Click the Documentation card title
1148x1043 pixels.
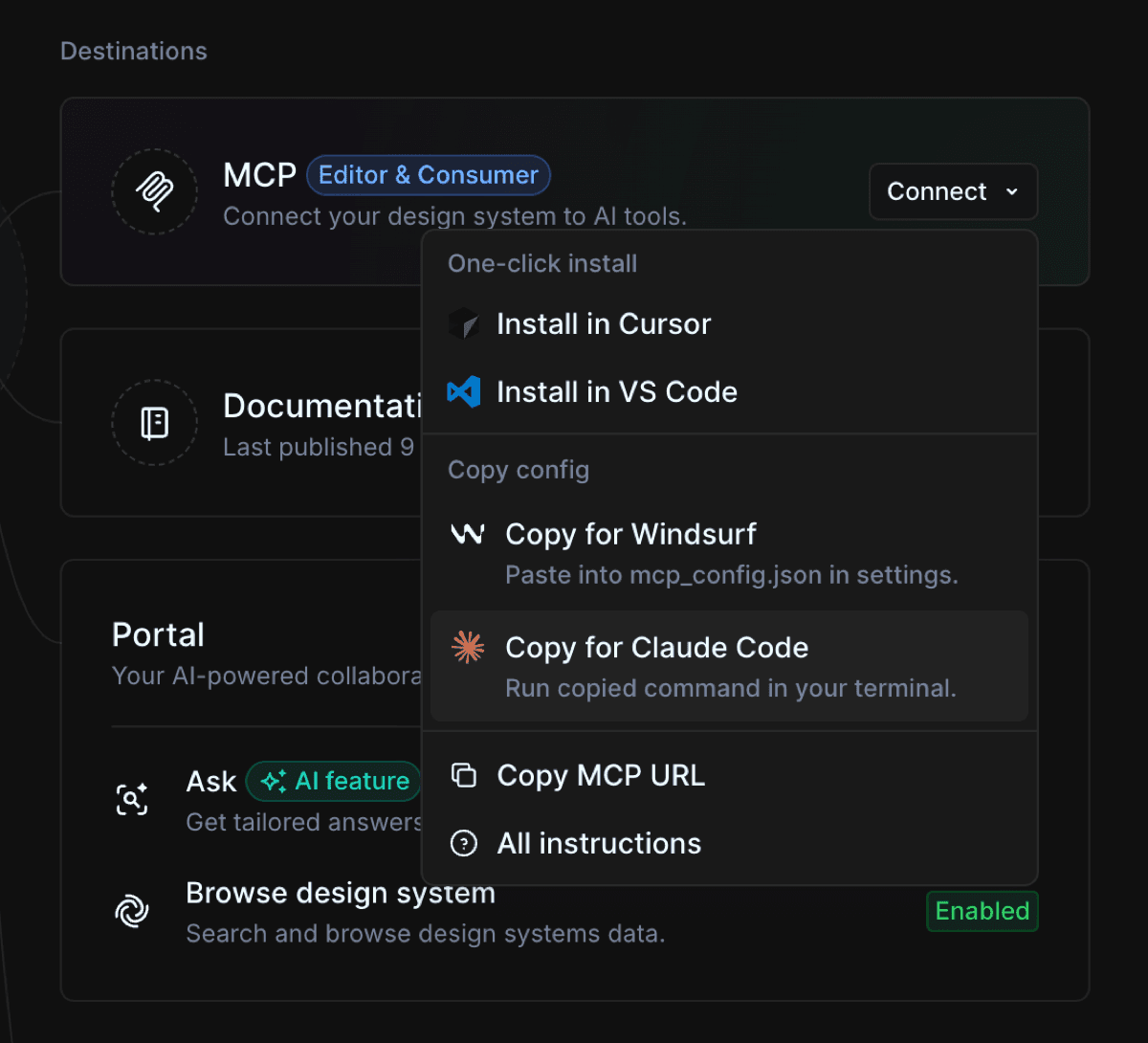(322, 406)
